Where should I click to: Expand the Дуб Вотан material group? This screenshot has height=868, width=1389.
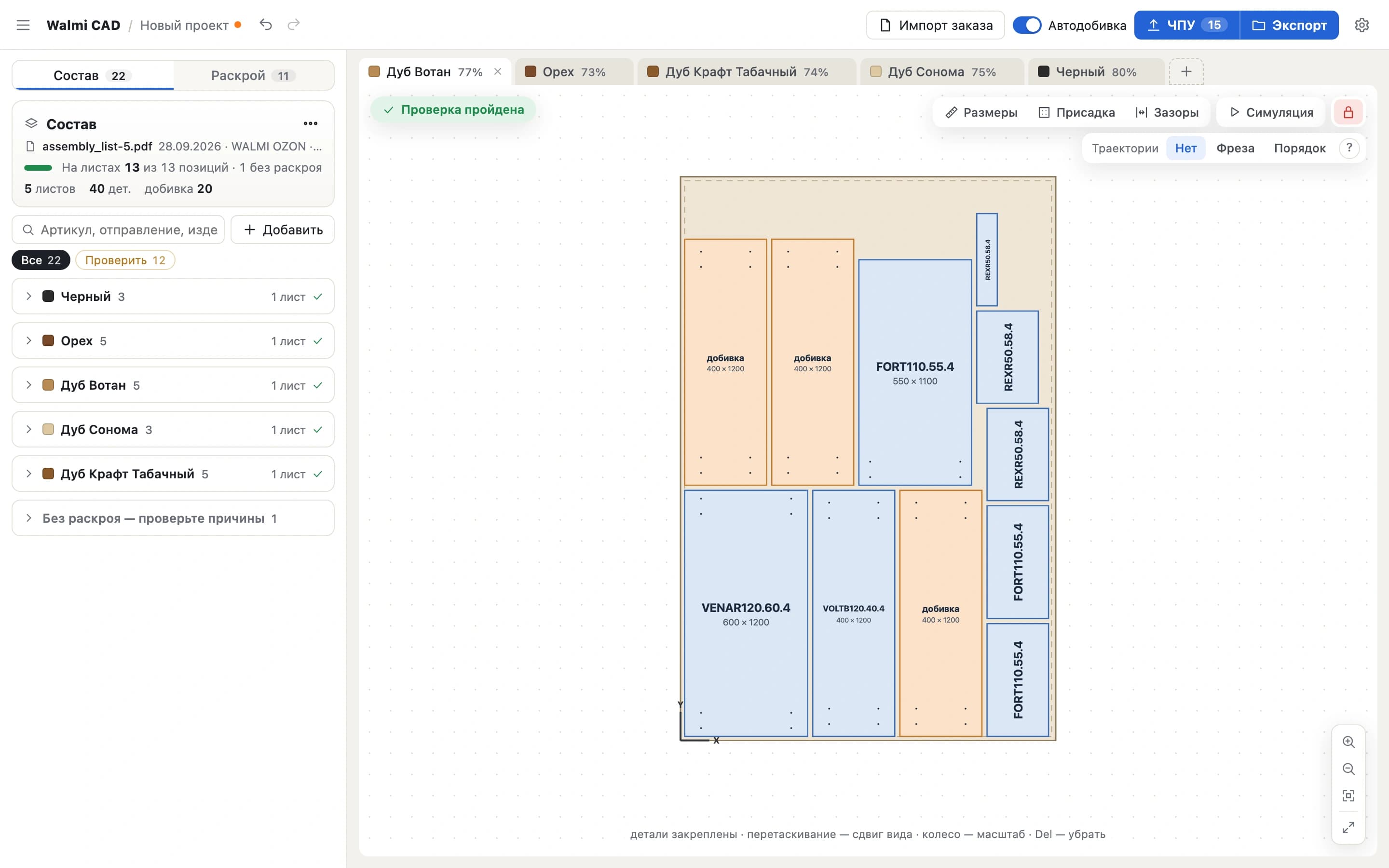tap(173, 385)
